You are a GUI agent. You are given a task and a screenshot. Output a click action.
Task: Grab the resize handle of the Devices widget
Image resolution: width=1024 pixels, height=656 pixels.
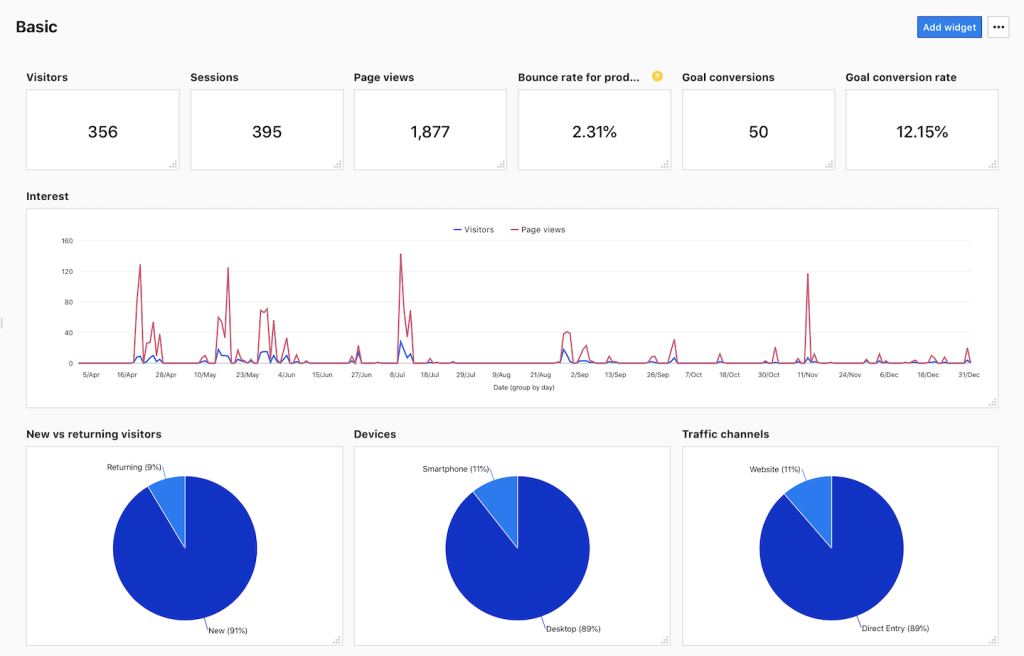coord(664,640)
